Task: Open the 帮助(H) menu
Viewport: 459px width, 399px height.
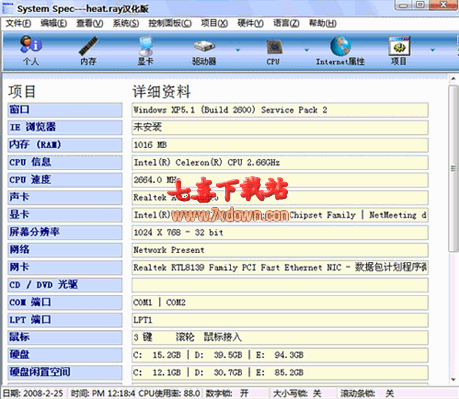Action: click(x=323, y=23)
